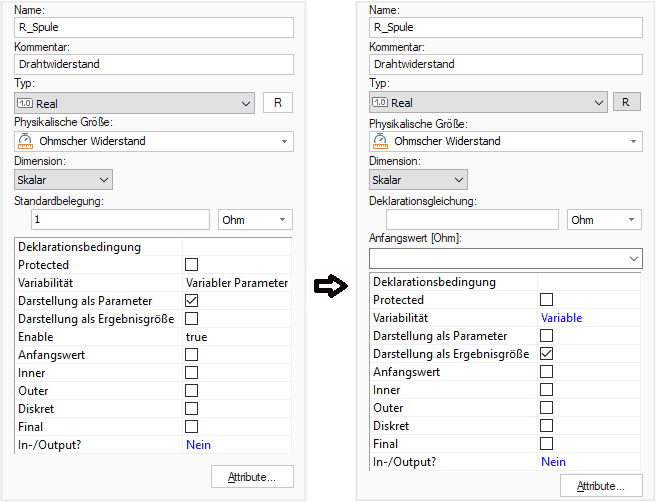
Task: Open the Ohm unit dropdown in left panel
Action: 255,220
